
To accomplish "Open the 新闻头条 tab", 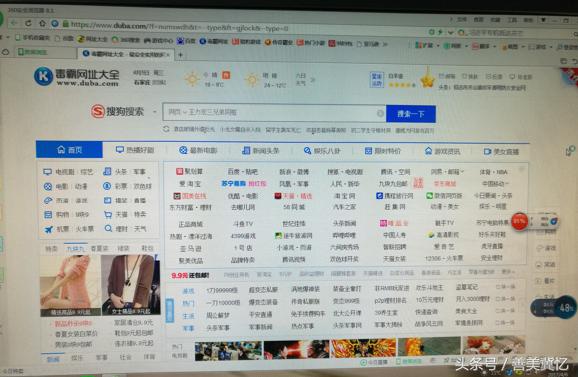I will click(x=260, y=151).
